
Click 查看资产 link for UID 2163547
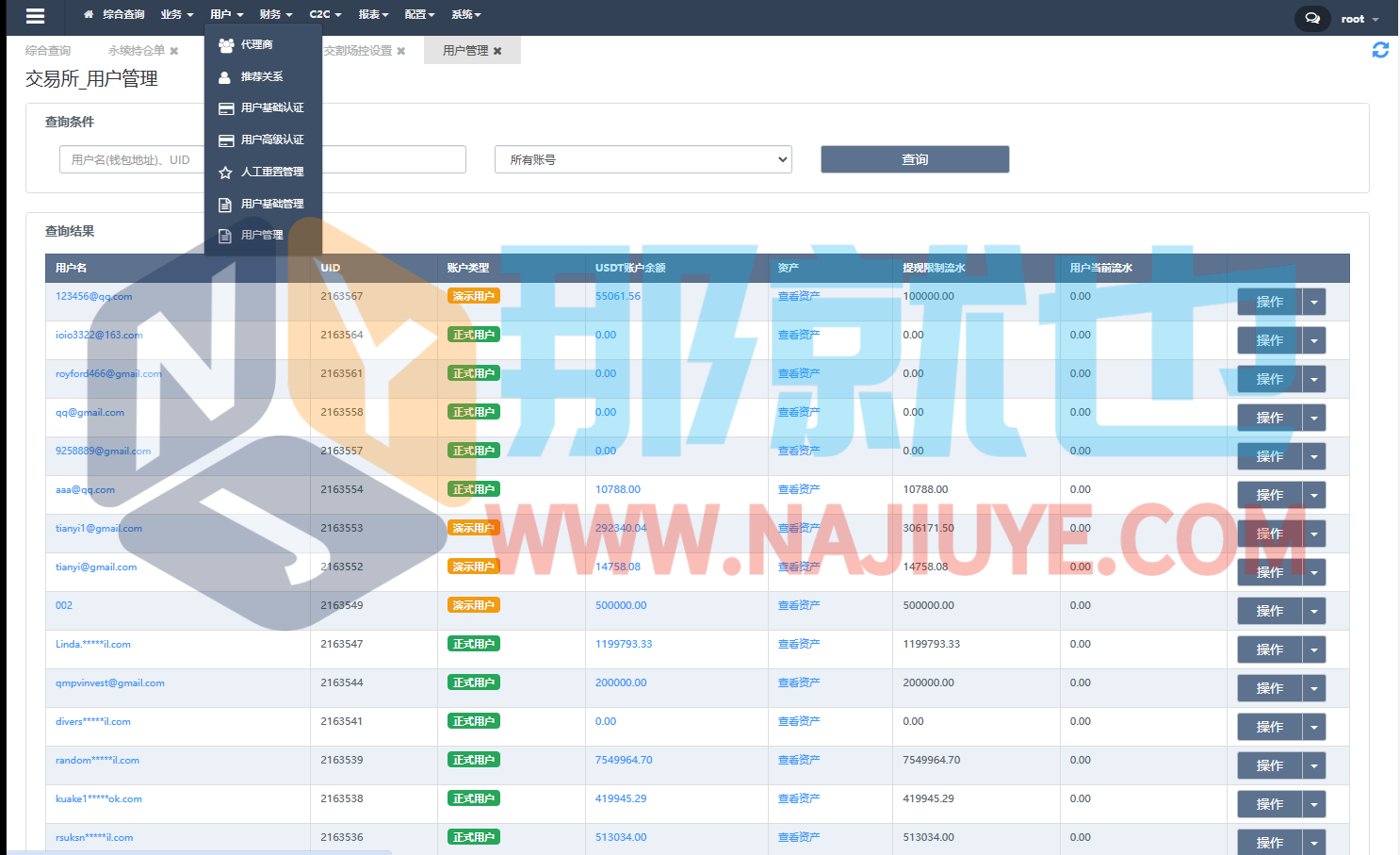click(798, 645)
